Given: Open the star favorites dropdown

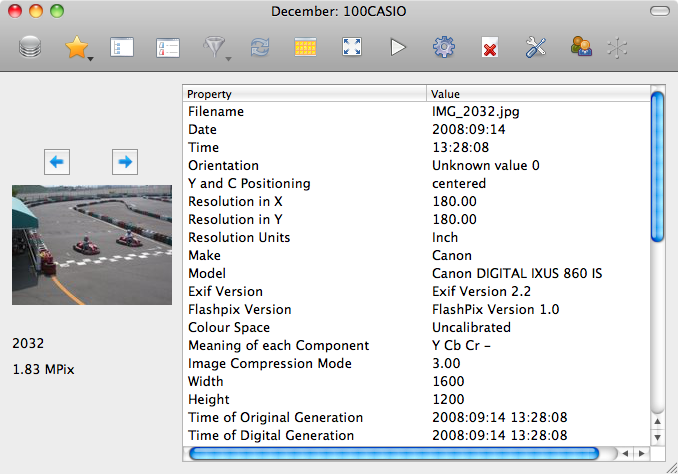Looking at the screenshot, I should click(78, 47).
